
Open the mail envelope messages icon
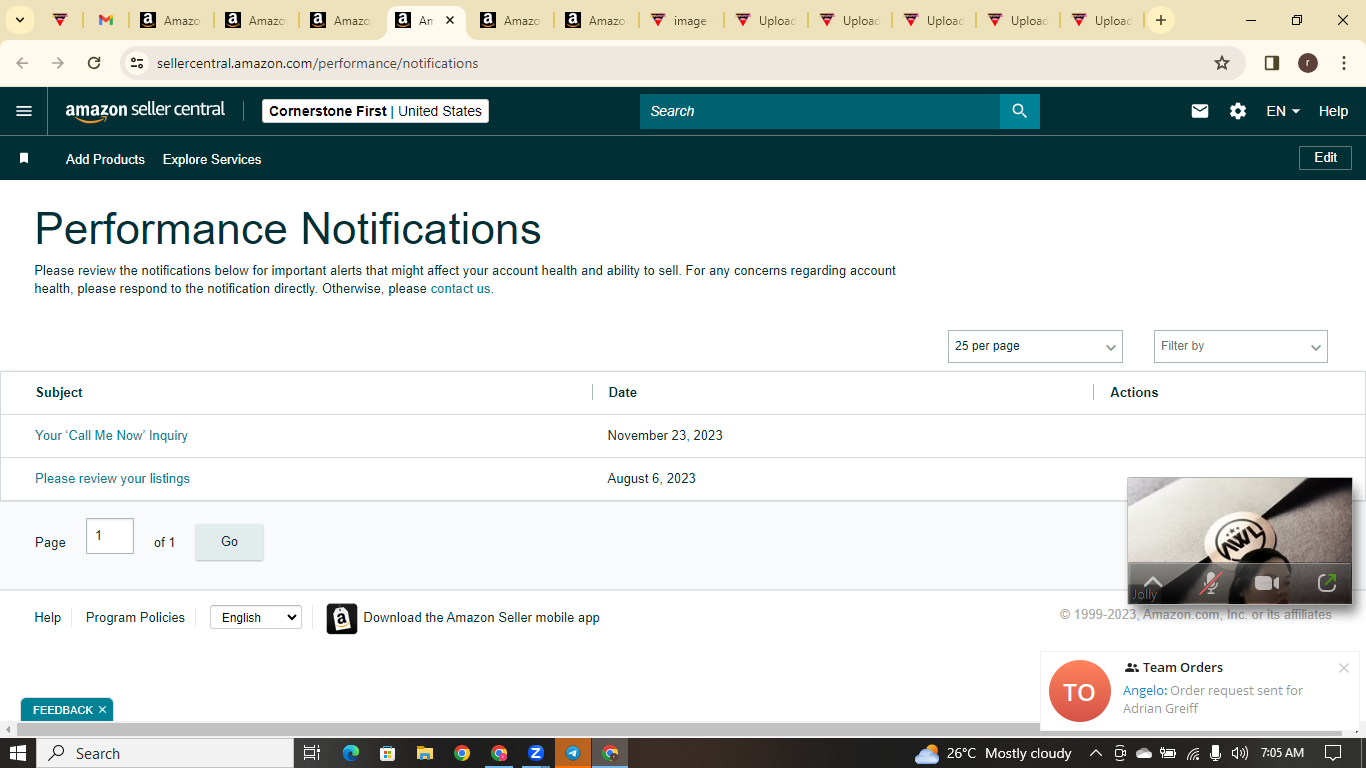click(1200, 111)
